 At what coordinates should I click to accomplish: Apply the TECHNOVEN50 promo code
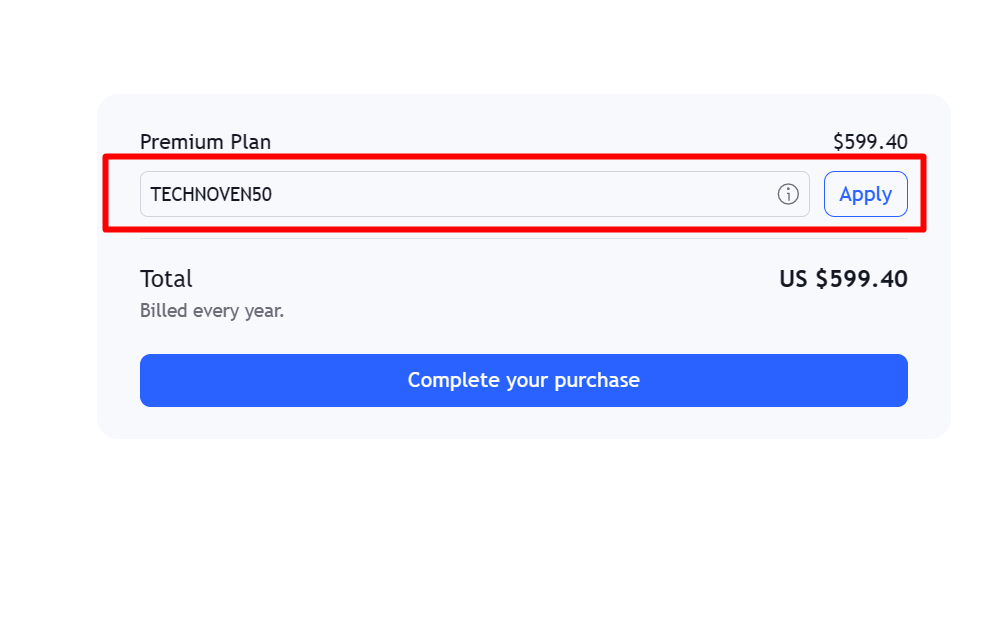click(x=865, y=194)
